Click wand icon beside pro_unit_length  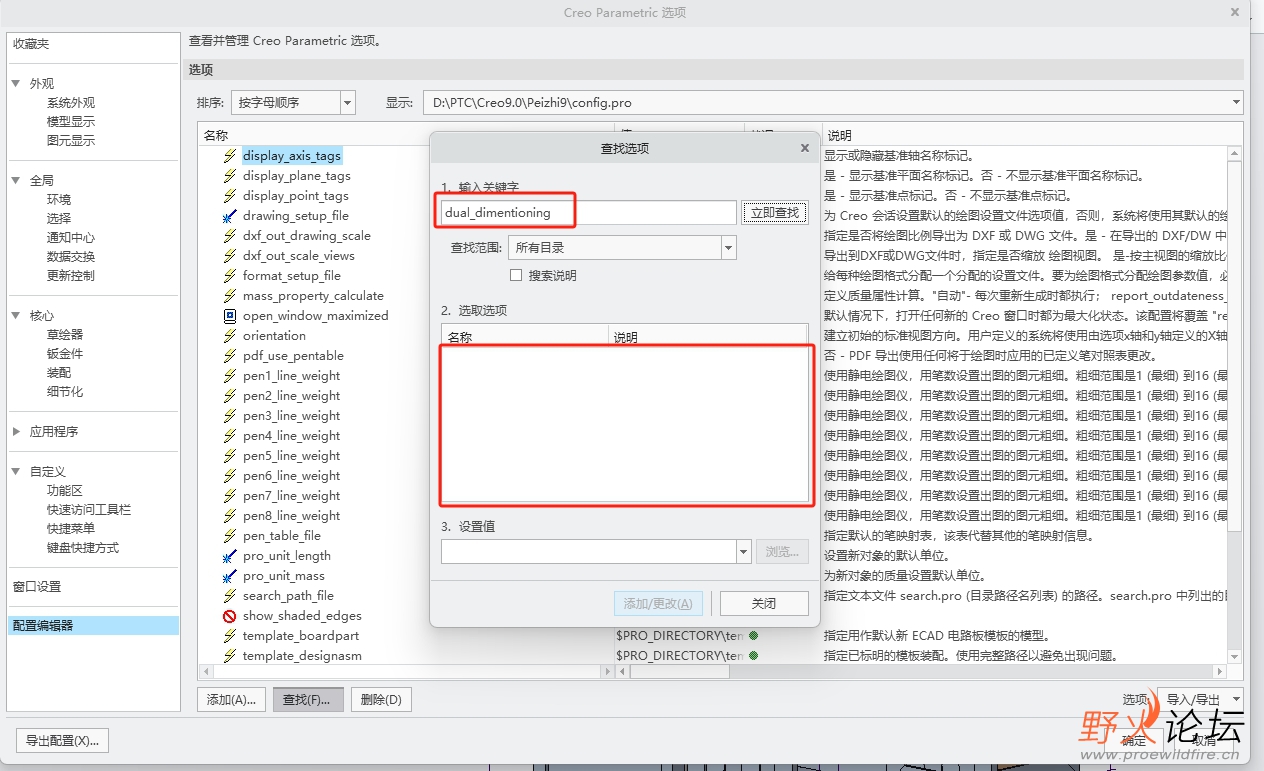[230, 556]
